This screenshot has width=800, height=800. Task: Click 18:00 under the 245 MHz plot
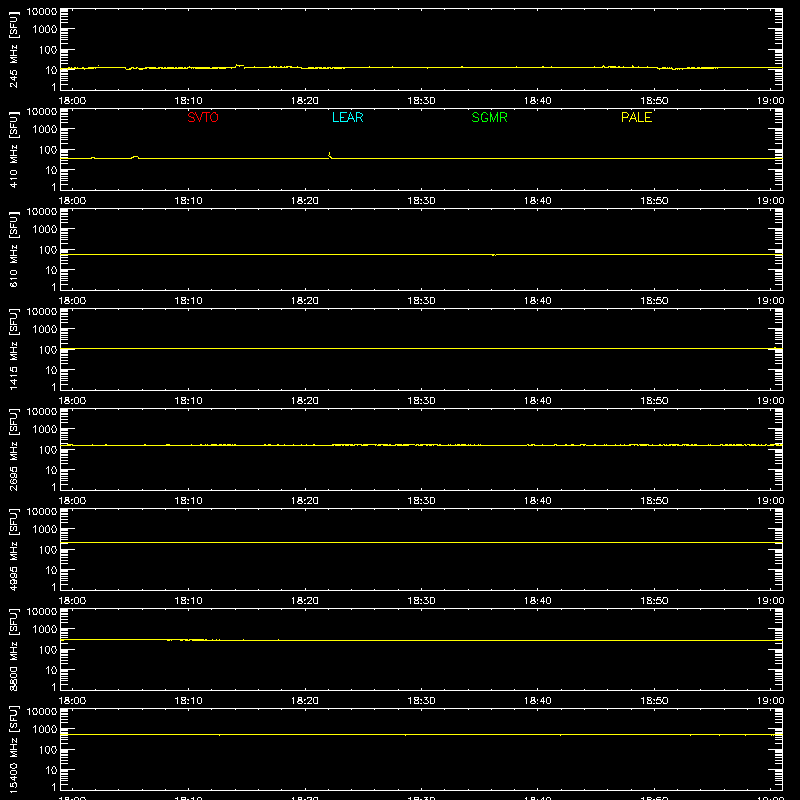(x=72, y=101)
